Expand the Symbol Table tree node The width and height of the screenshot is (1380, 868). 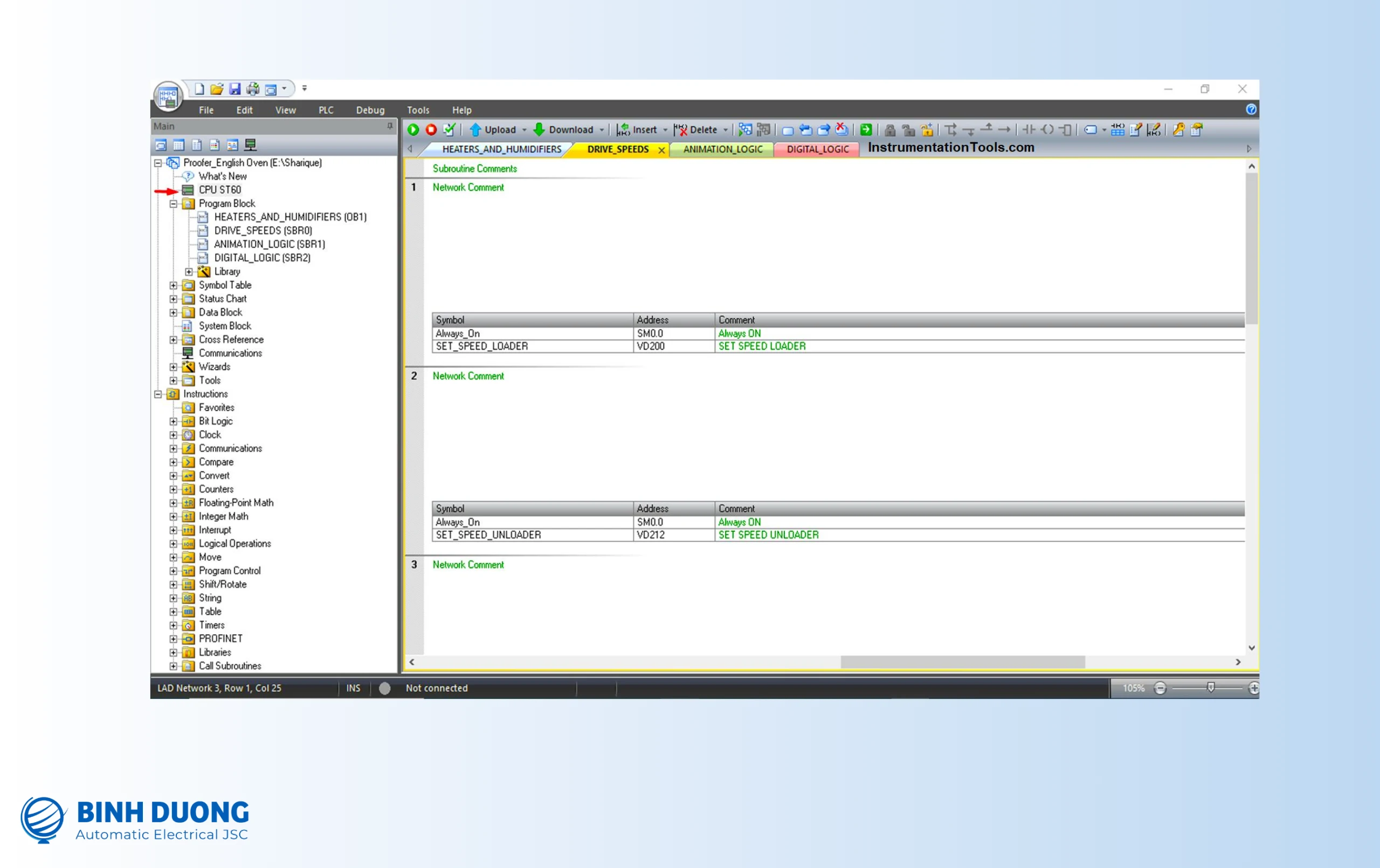(173, 286)
